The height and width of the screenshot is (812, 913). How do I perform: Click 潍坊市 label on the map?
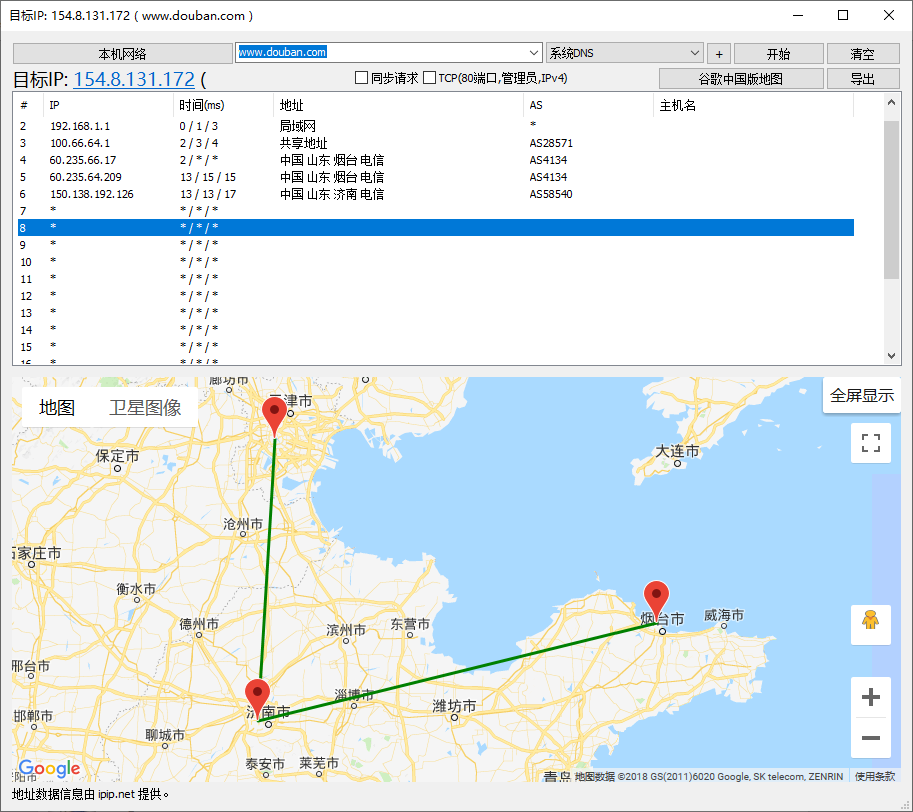[454, 706]
